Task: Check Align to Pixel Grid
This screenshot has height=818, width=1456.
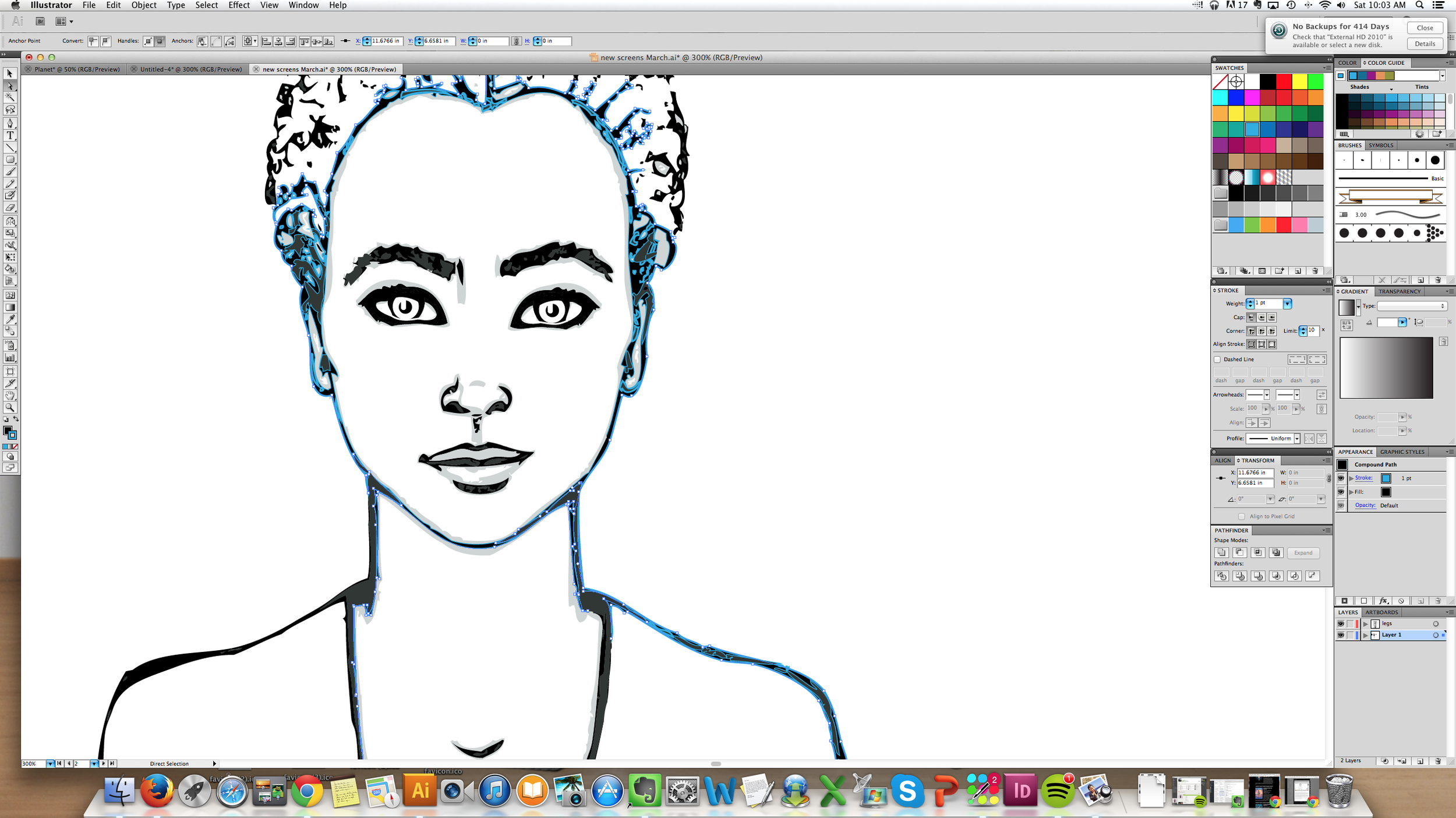Action: click(1242, 516)
